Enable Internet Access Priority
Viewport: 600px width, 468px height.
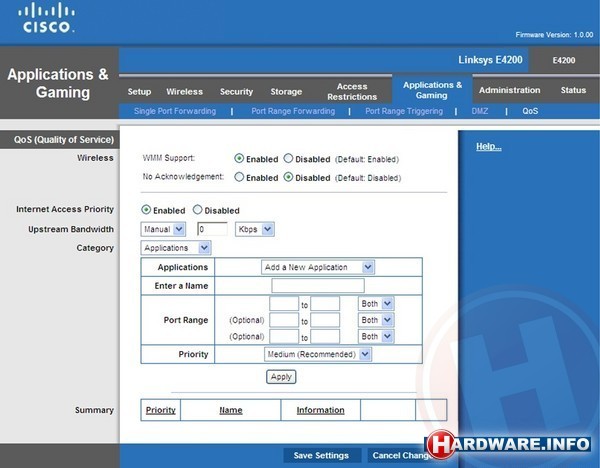146,210
